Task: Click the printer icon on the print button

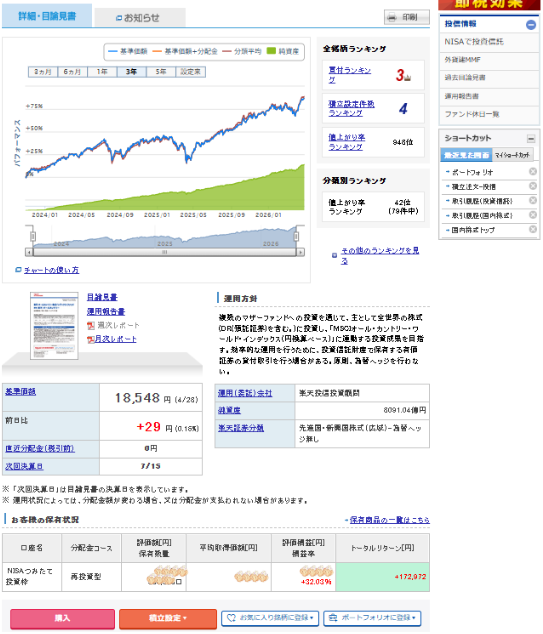Action: click(x=391, y=17)
